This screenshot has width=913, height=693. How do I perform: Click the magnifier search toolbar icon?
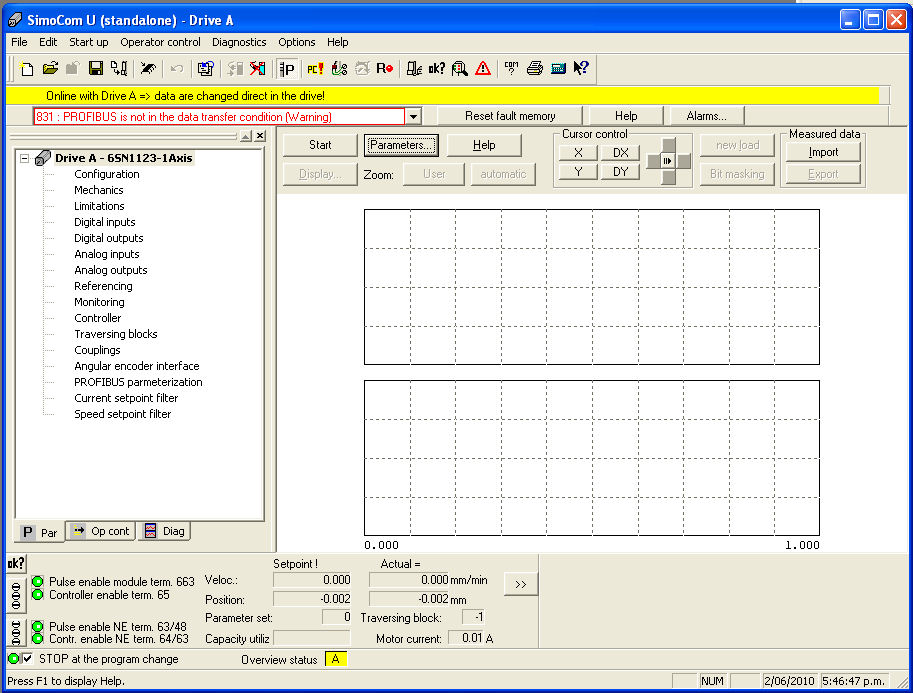point(460,69)
